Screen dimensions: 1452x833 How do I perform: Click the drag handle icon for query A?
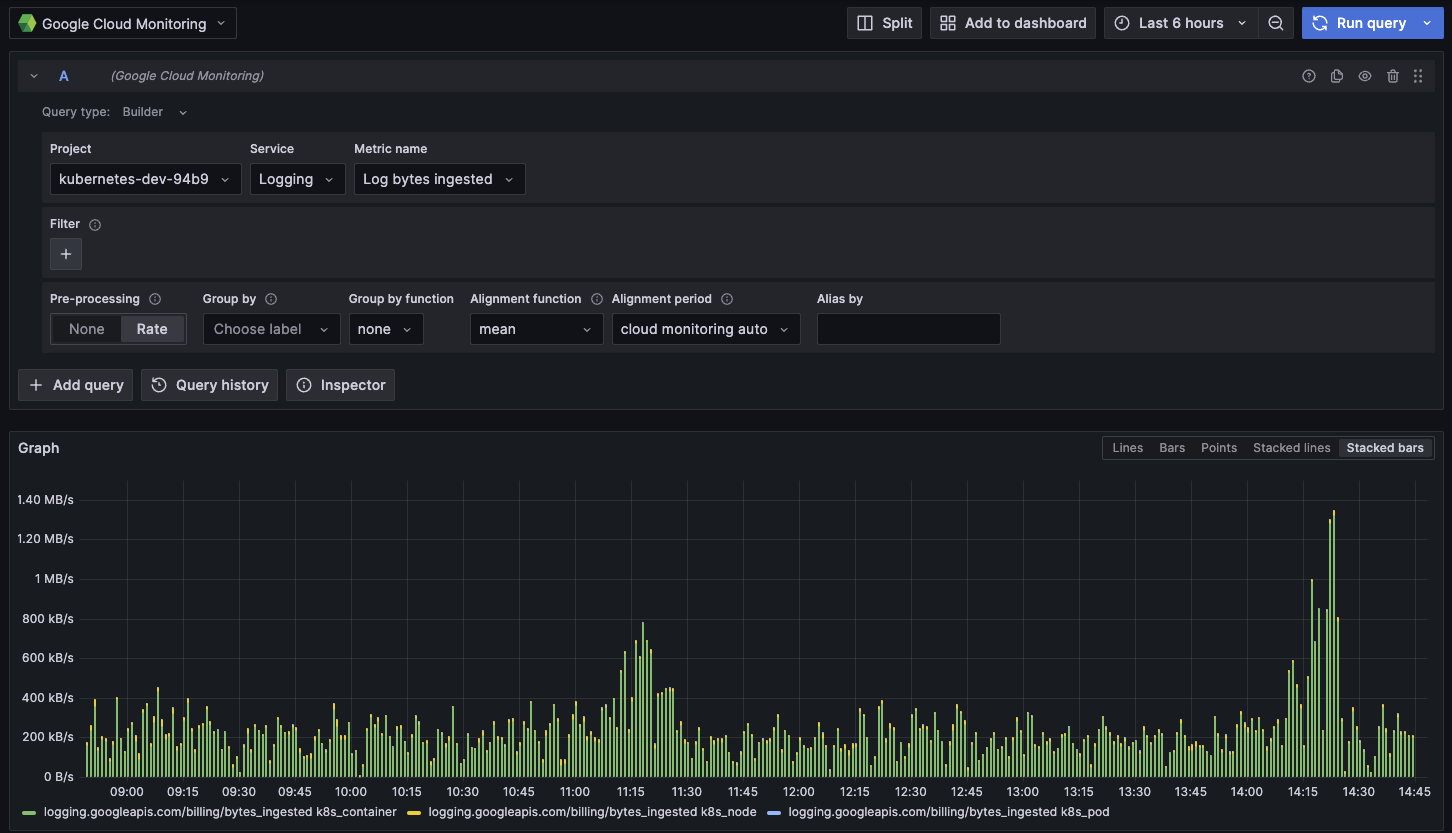point(1418,76)
